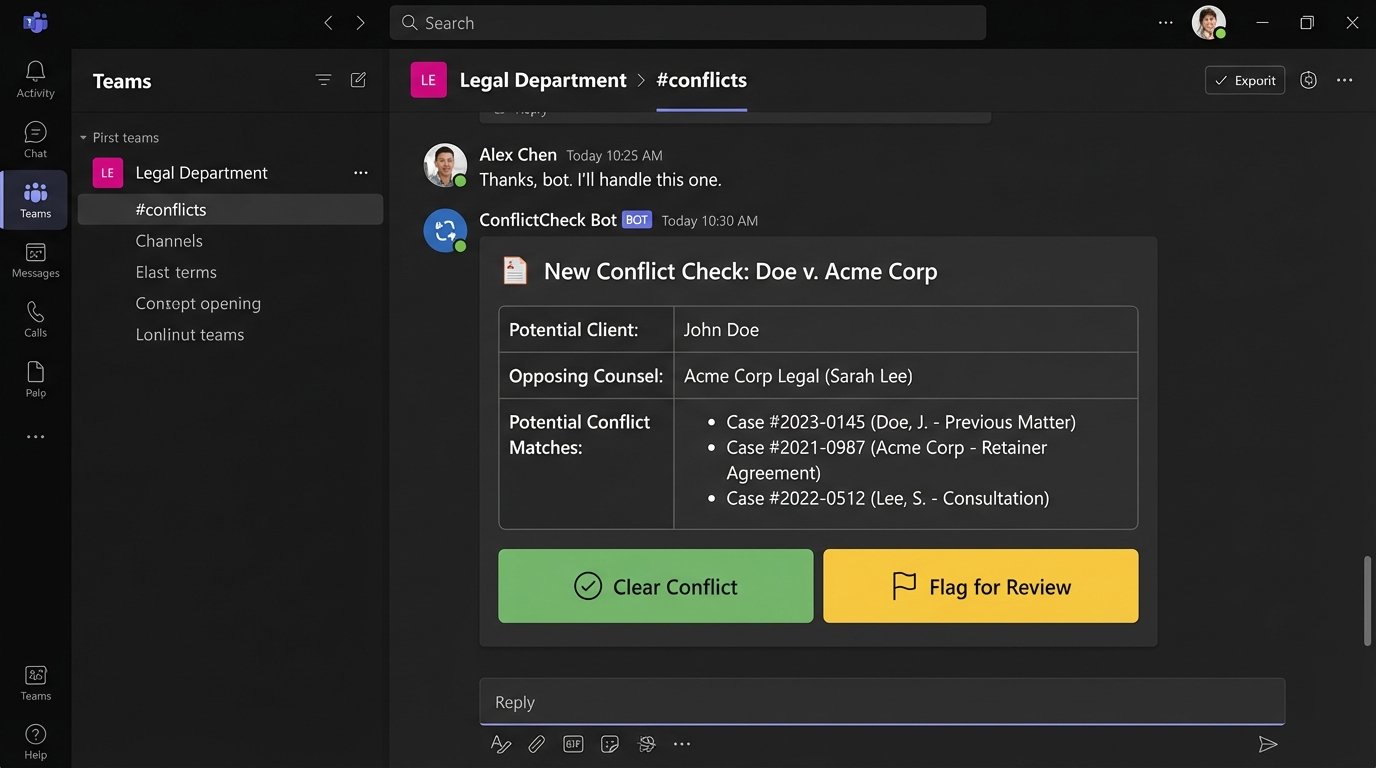The height and width of the screenshot is (768, 1376).
Task: Send the reply with the send arrow icon
Action: click(x=1268, y=744)
